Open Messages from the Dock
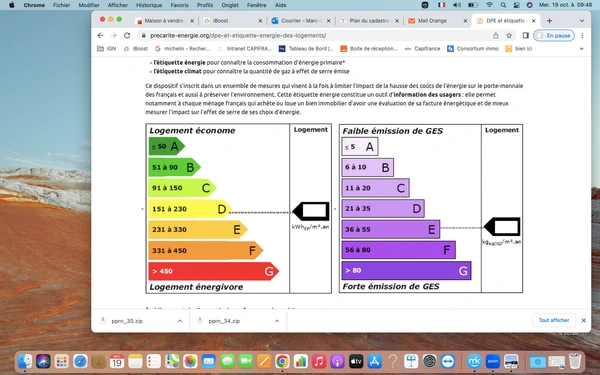The image size is (600, 375). [x=227, y=361]
